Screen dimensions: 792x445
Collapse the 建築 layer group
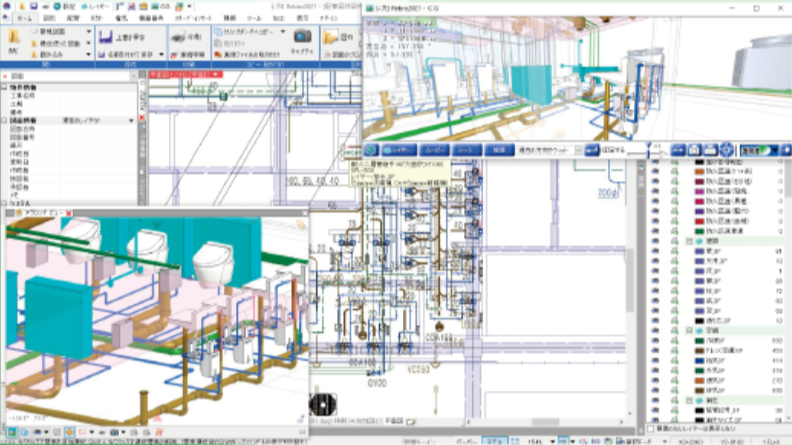click(x=689, y=241)
